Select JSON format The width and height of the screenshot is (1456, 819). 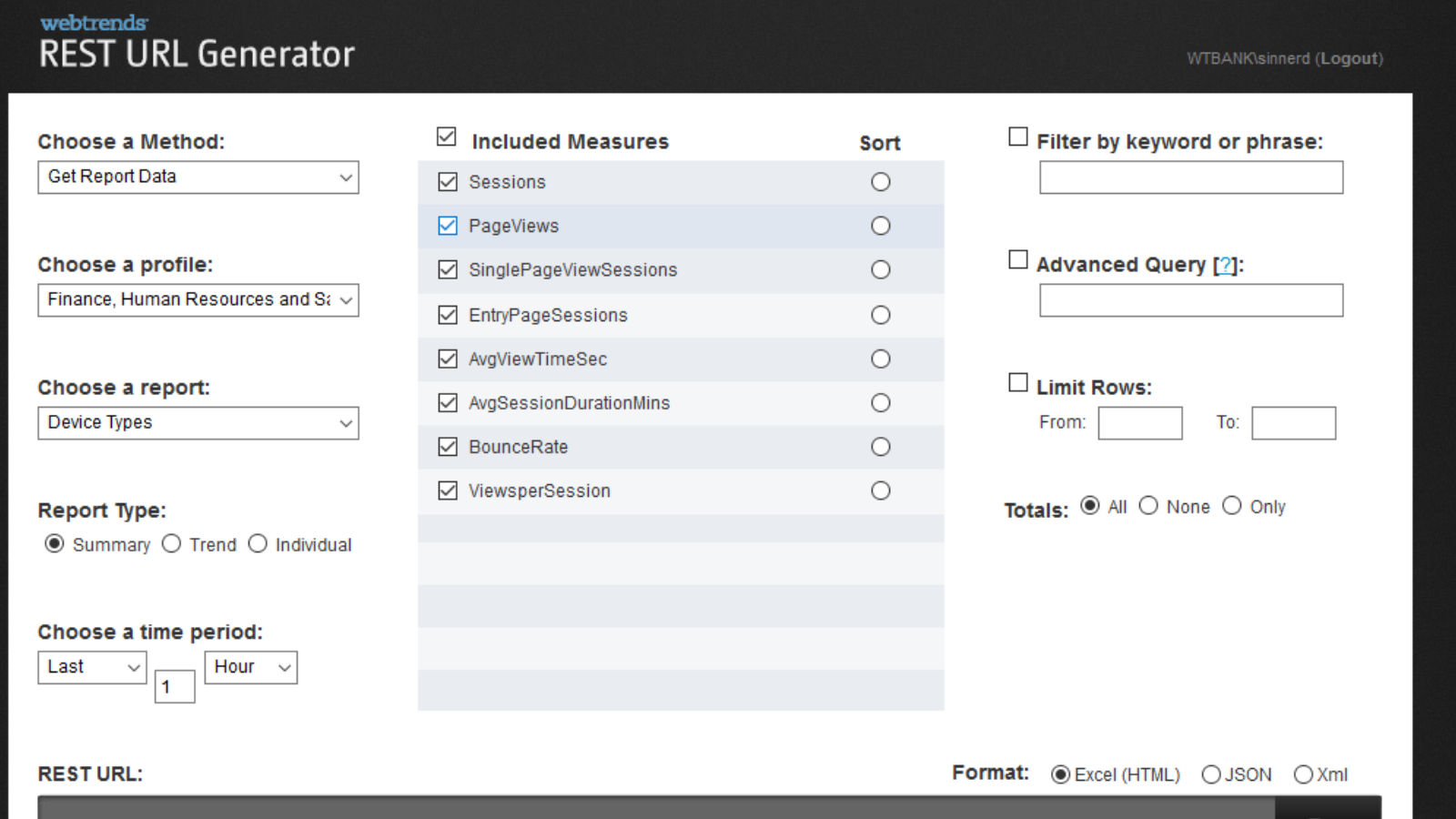[x=1211, y=774]
